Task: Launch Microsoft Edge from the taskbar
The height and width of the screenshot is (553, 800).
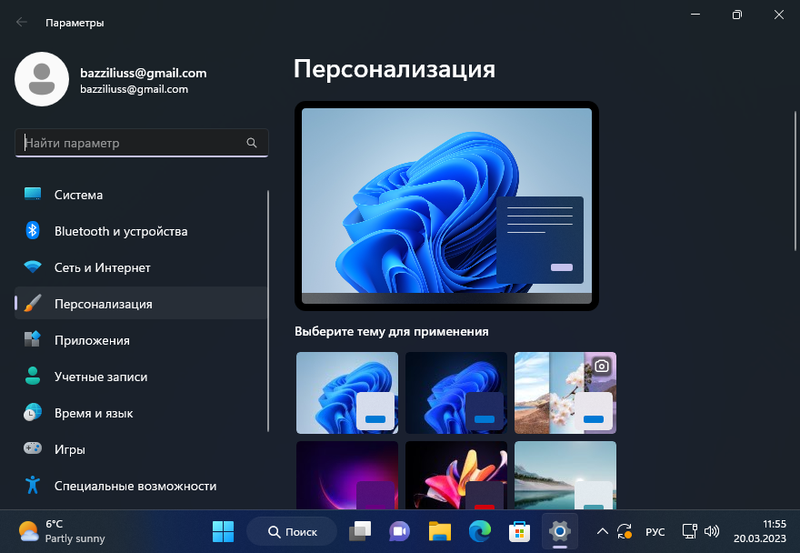Action: (x=480, y=532)
